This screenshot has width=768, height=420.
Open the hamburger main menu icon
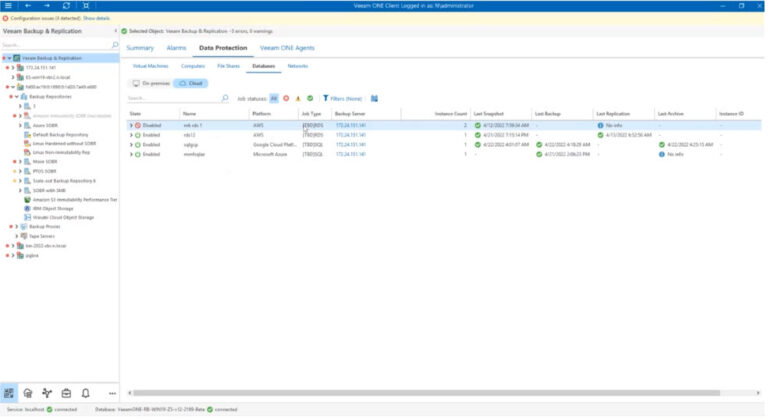tap(8, 5)
